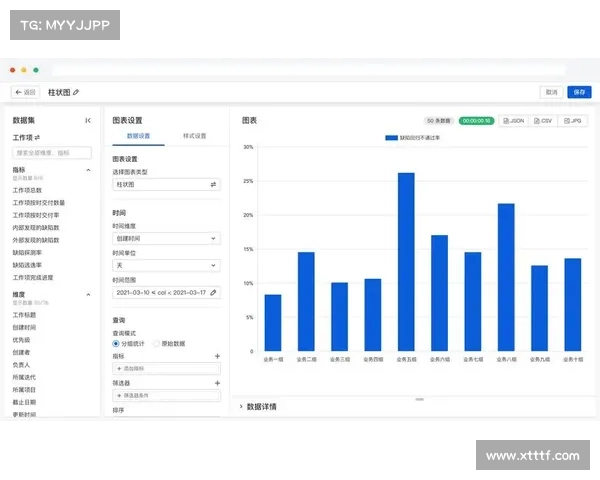Click the plus icon next to 筛选器
Viewport: 600px width, 480px height.
pos(217,383)
